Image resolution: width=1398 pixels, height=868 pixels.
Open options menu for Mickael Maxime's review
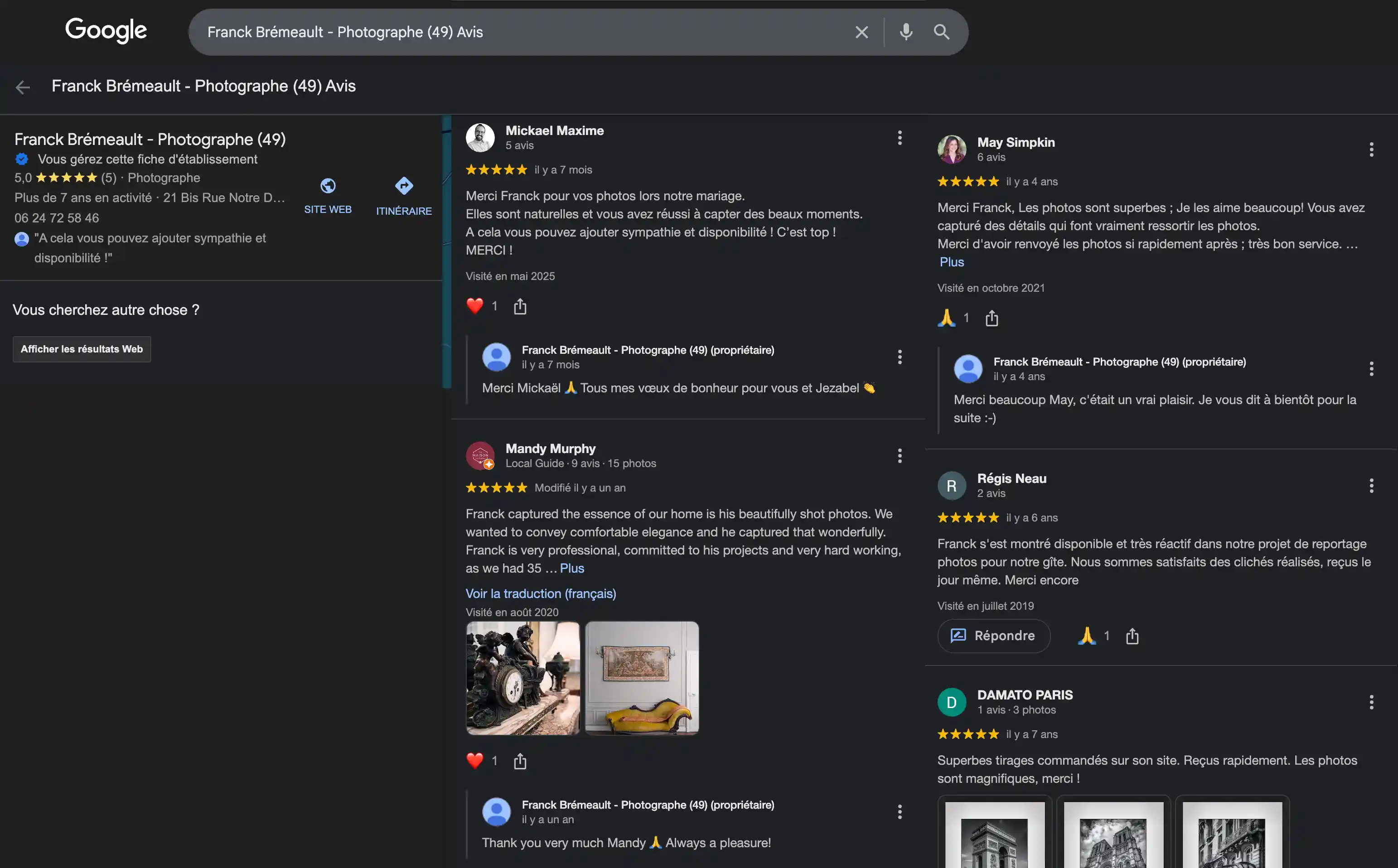(900, 138)
